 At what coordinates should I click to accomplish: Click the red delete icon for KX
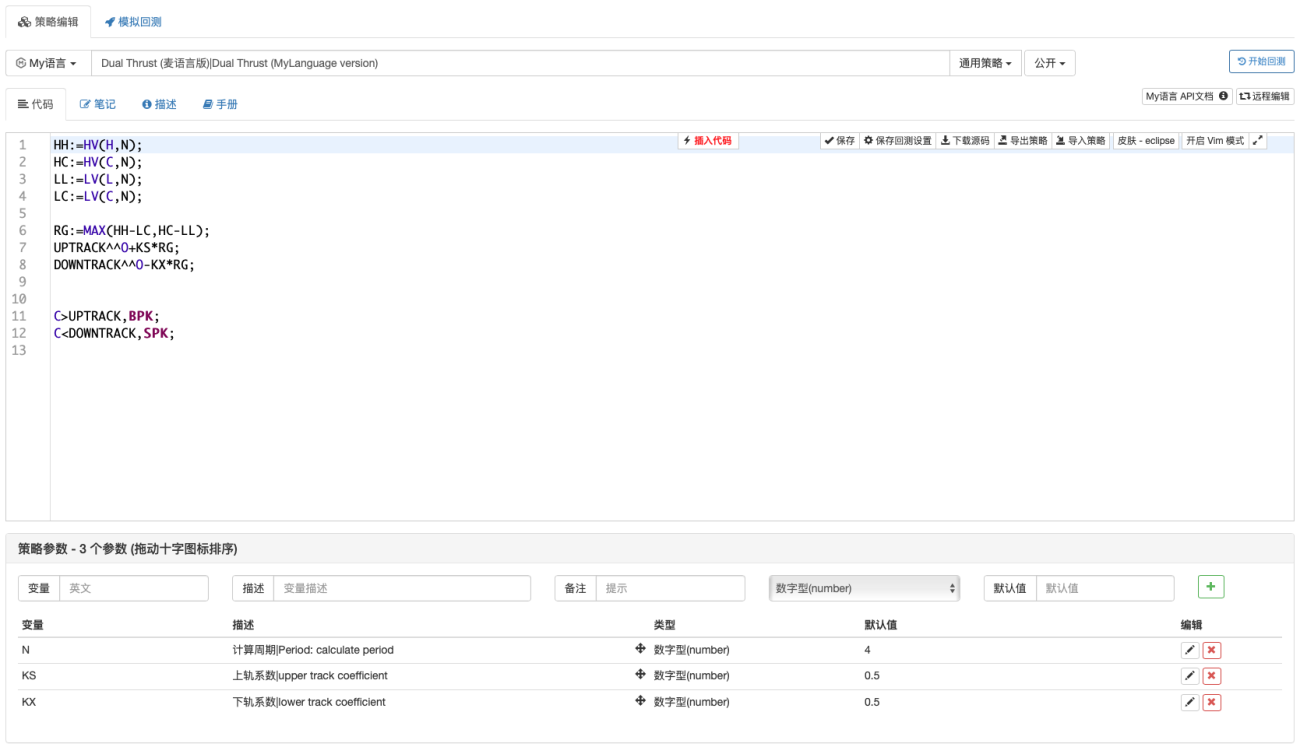coord(1212,702)
